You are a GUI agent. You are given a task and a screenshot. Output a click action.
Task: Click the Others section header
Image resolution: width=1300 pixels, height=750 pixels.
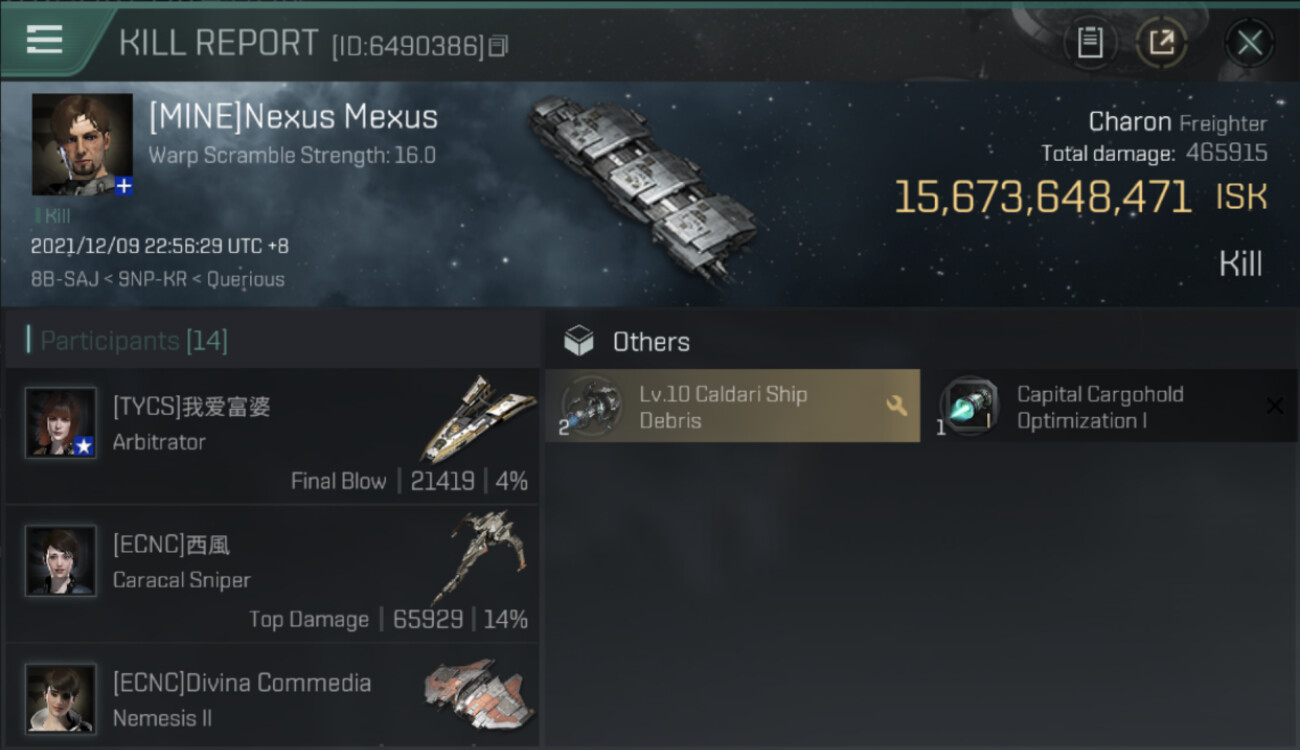coord(651,342)
